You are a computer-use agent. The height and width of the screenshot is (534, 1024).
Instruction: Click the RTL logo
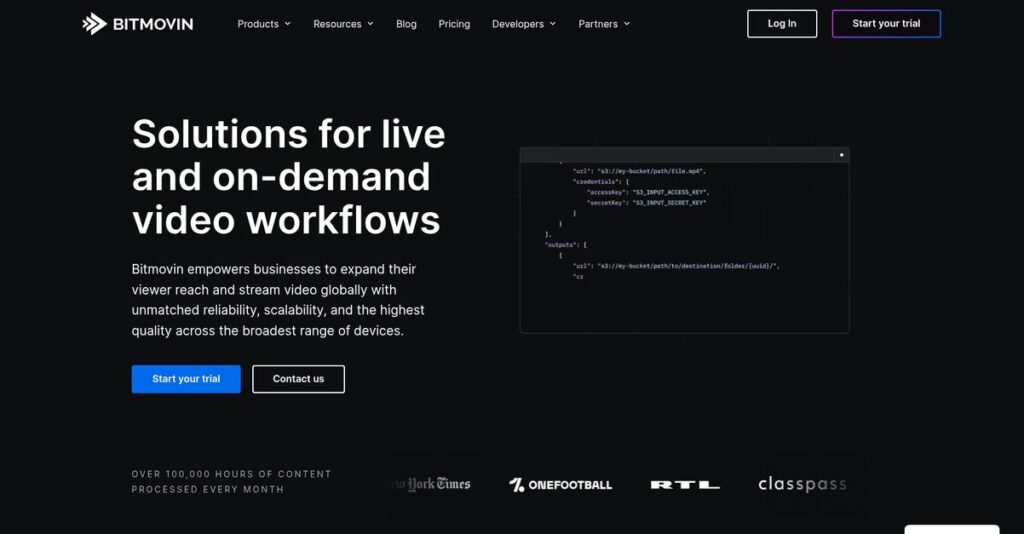(685, 485)
